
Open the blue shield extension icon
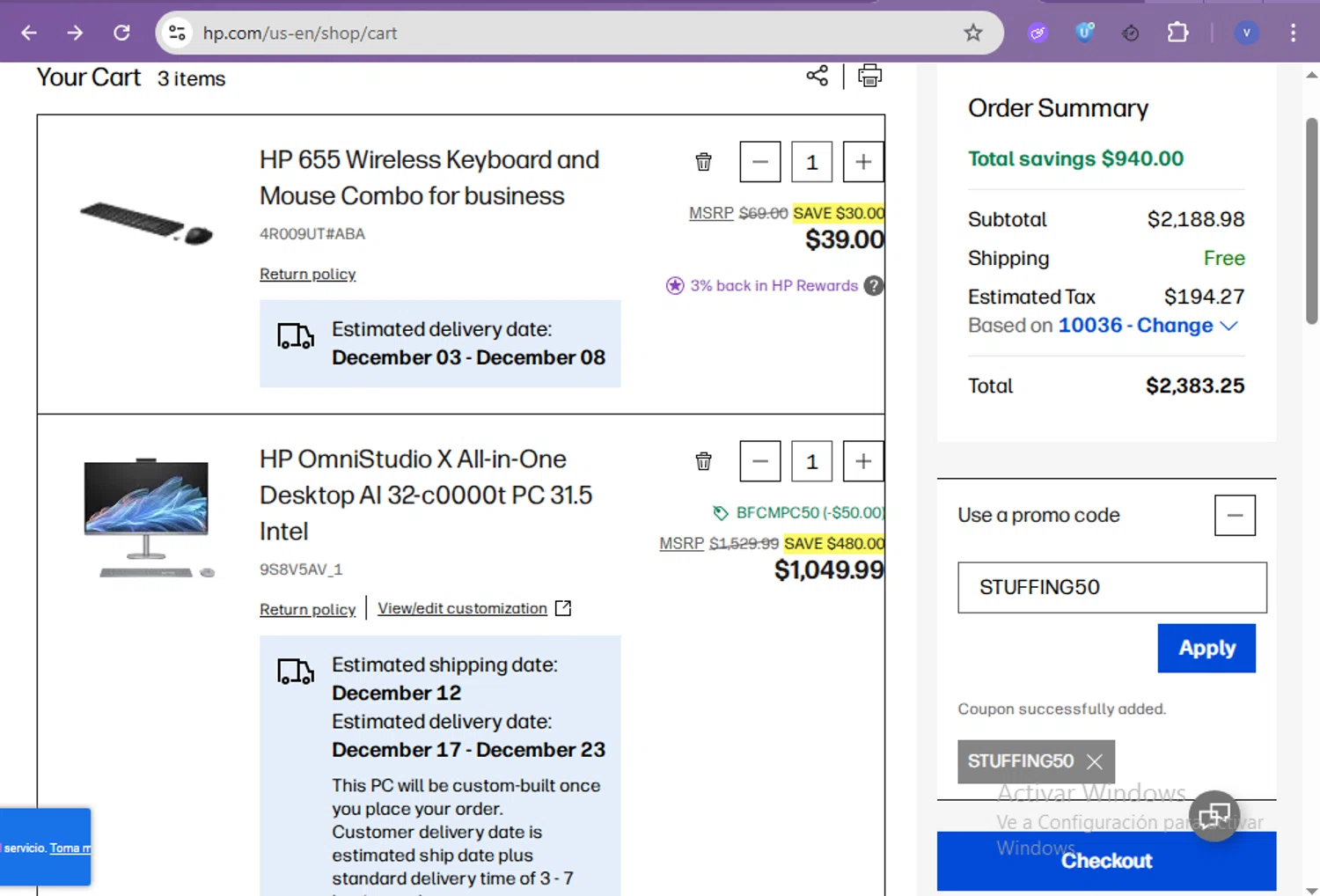[x=1084, y=33]
